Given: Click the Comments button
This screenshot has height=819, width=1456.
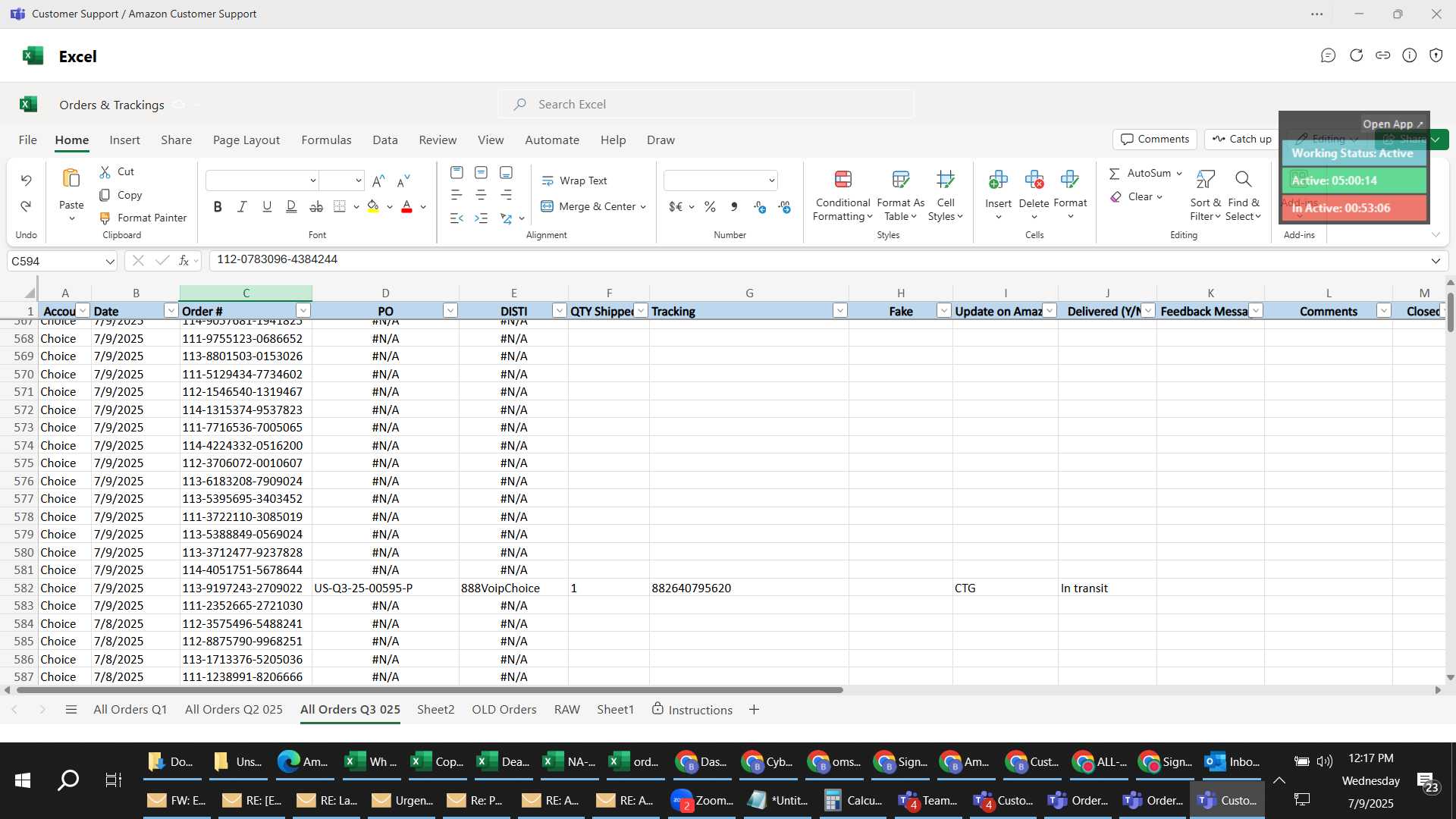Looking at the screenshot, I should 1154,139.
